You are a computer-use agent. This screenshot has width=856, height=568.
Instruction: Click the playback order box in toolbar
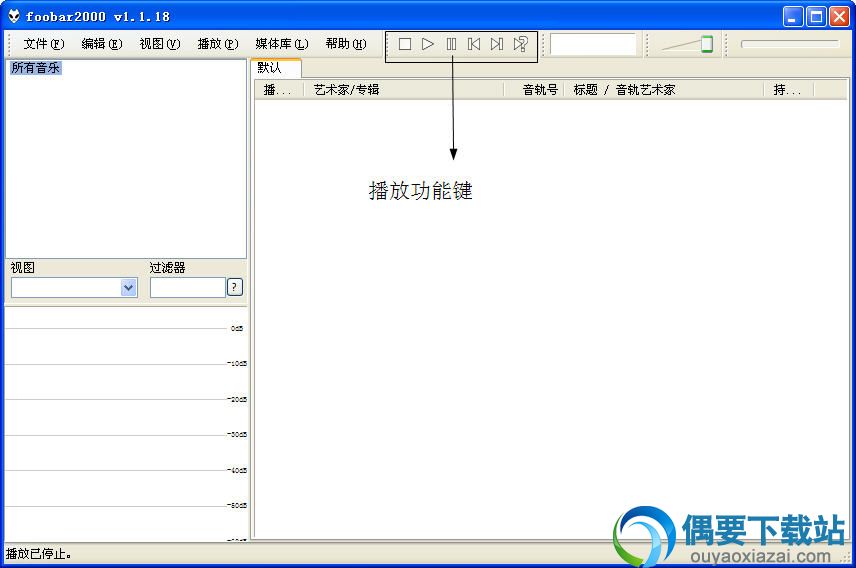593,44
